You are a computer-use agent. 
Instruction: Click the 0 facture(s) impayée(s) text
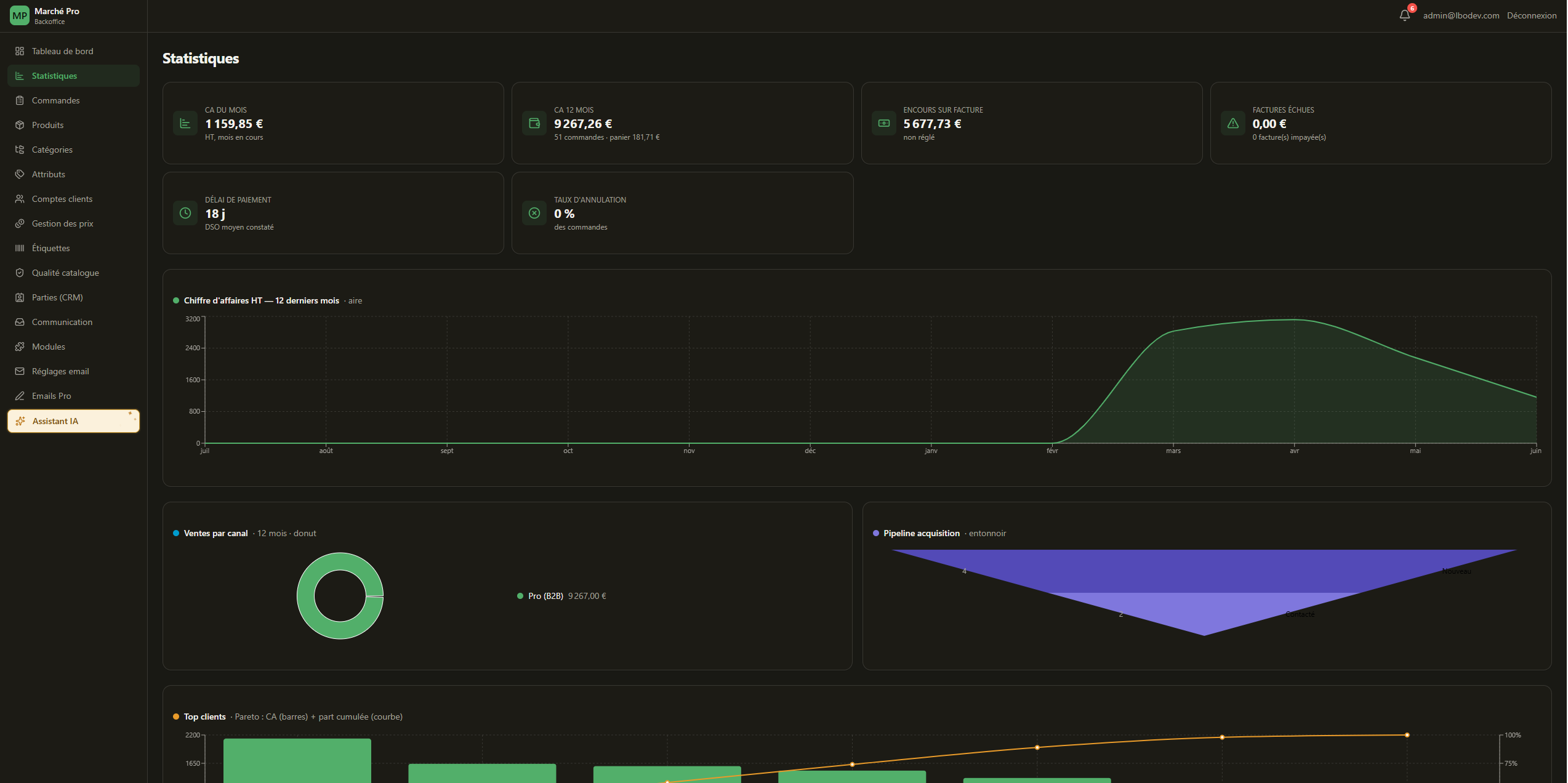point(1289,137)
